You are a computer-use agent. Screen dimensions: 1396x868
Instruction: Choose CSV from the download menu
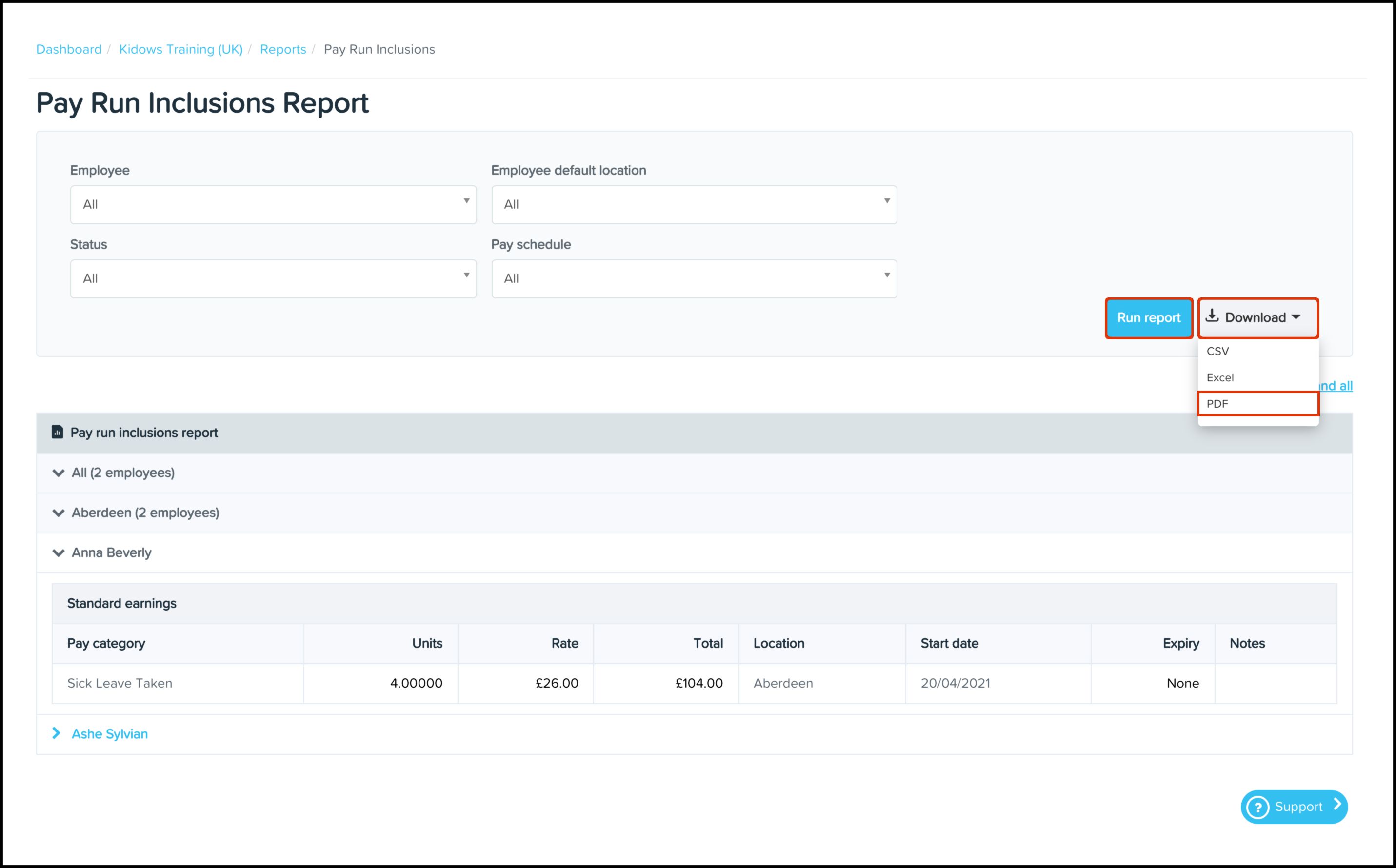click(1218, 351)
